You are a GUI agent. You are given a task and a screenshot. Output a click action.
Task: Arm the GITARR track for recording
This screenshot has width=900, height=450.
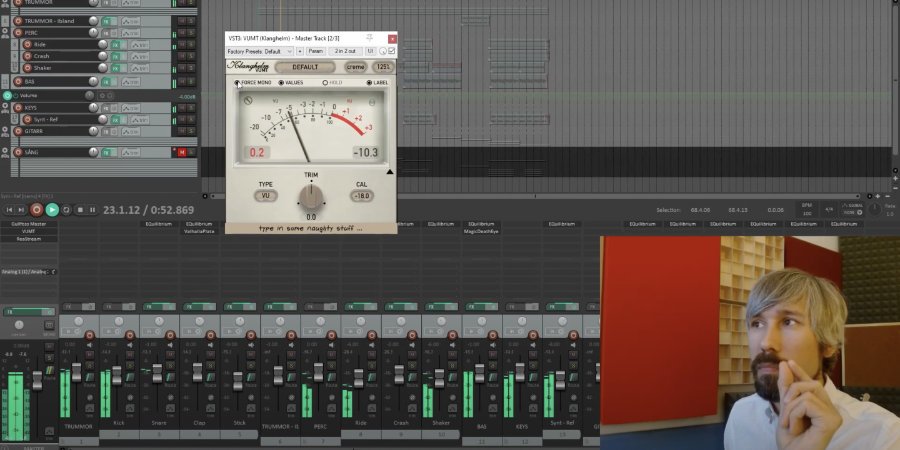[x=18, y=131]
